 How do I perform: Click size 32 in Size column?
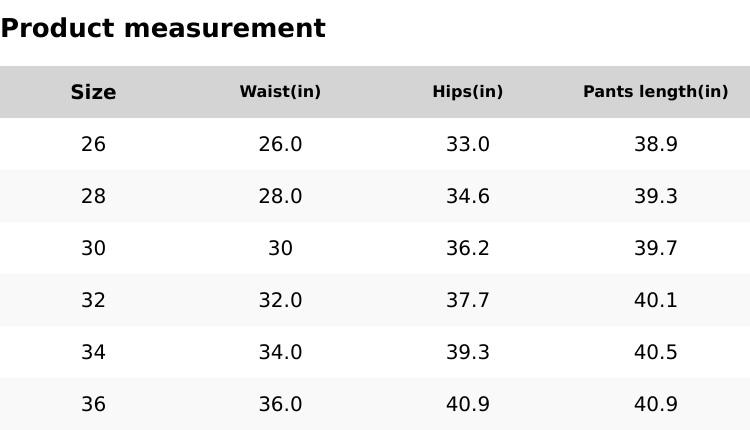coord(93,300)
